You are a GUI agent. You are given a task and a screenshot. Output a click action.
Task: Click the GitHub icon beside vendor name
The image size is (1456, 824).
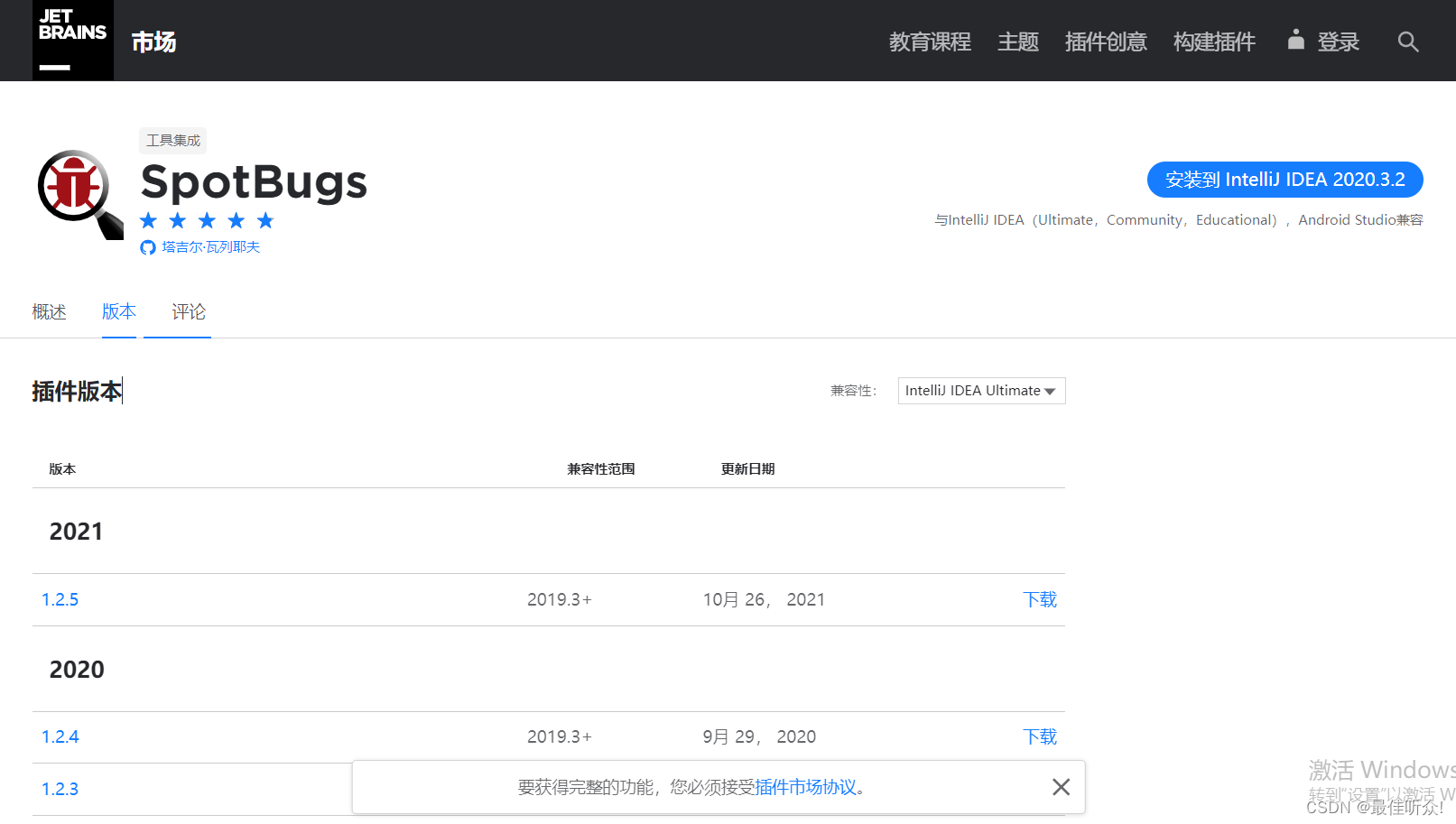148,247
